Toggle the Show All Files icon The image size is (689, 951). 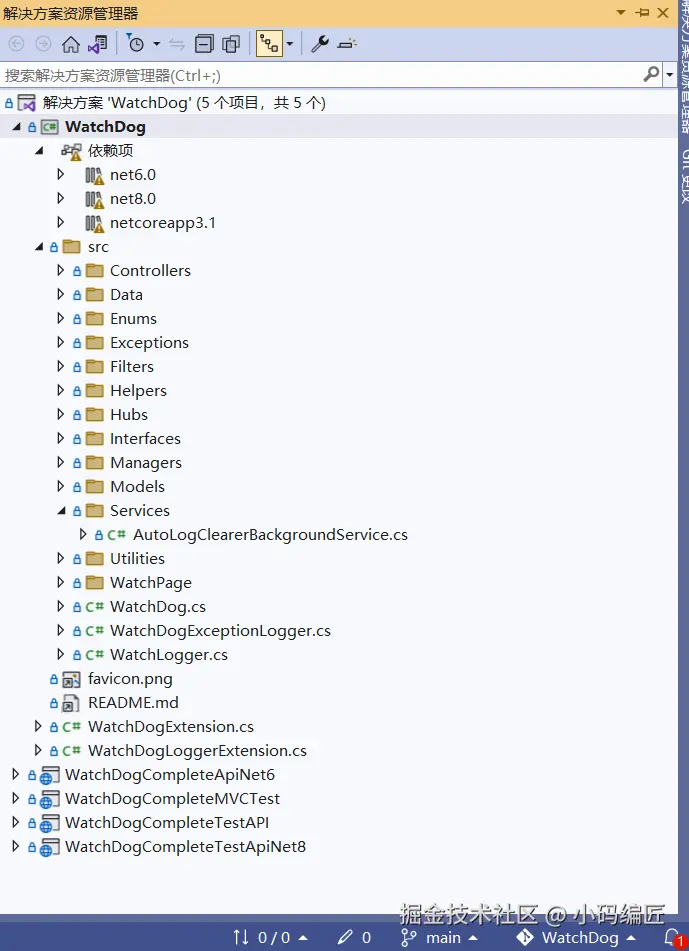pos(231,44)
